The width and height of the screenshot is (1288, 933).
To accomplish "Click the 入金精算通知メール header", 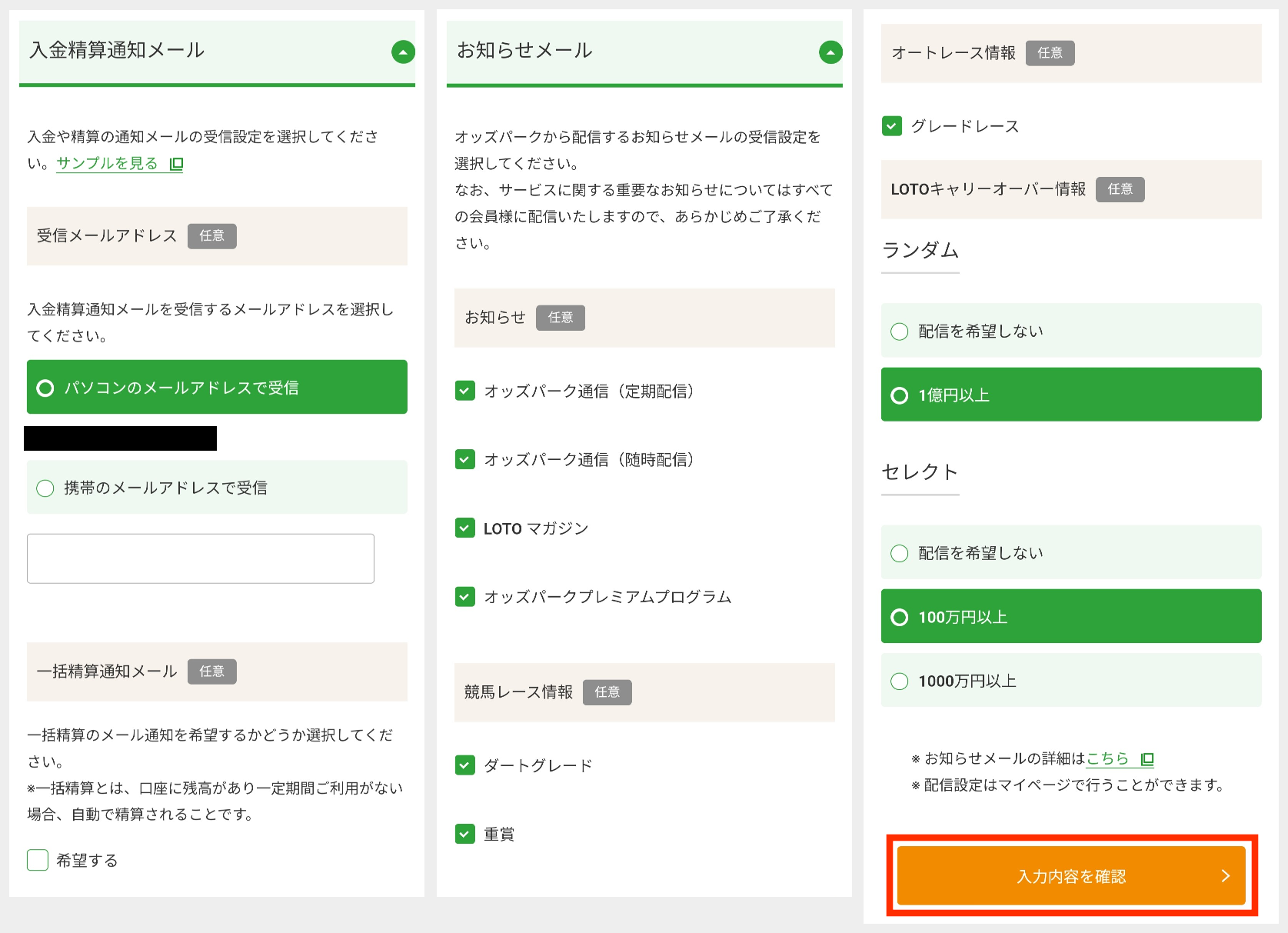I will pos(217,52).
